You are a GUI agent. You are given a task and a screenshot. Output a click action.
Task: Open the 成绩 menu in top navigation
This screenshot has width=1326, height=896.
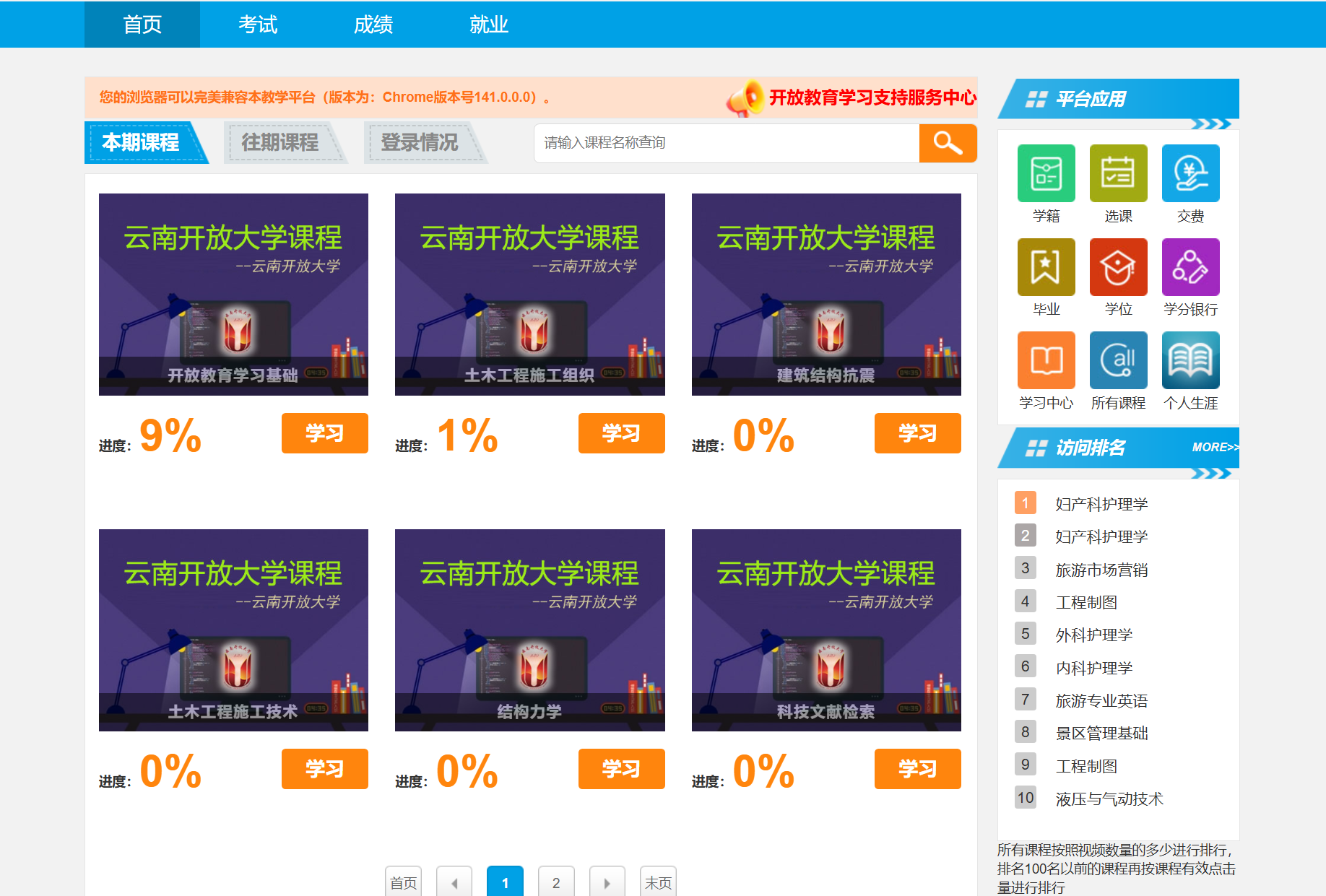point(373,25)
